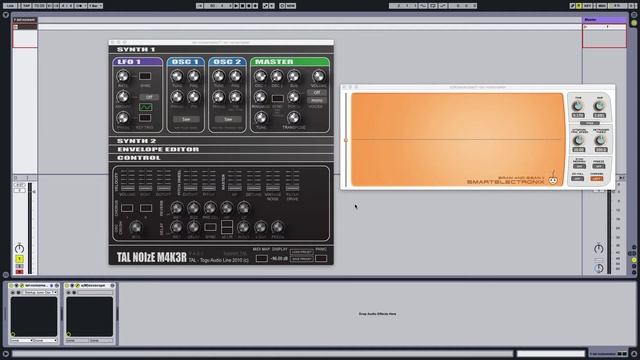Click the oscilloscope Time knob
640x360 pixels.
(x=578, y=106)
